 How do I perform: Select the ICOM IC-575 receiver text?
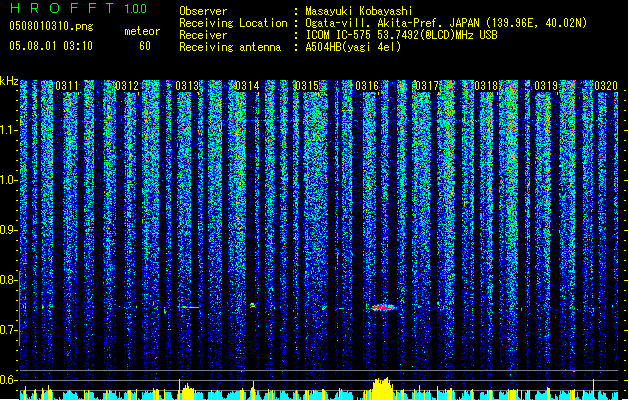point(402,35)
